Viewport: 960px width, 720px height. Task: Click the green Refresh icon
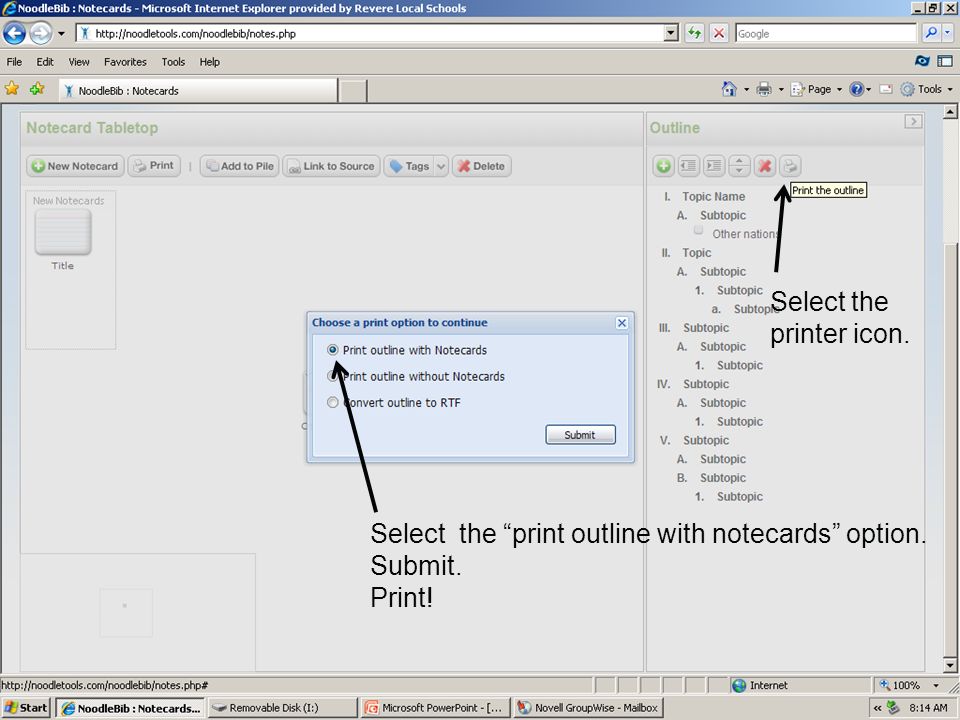[694, 34]
